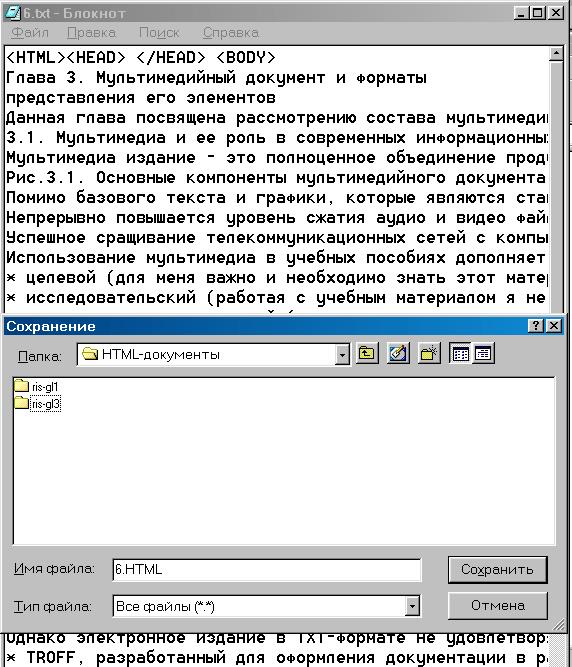Click the Notepad vertical scrollbar up arrow

pos(556,53)
